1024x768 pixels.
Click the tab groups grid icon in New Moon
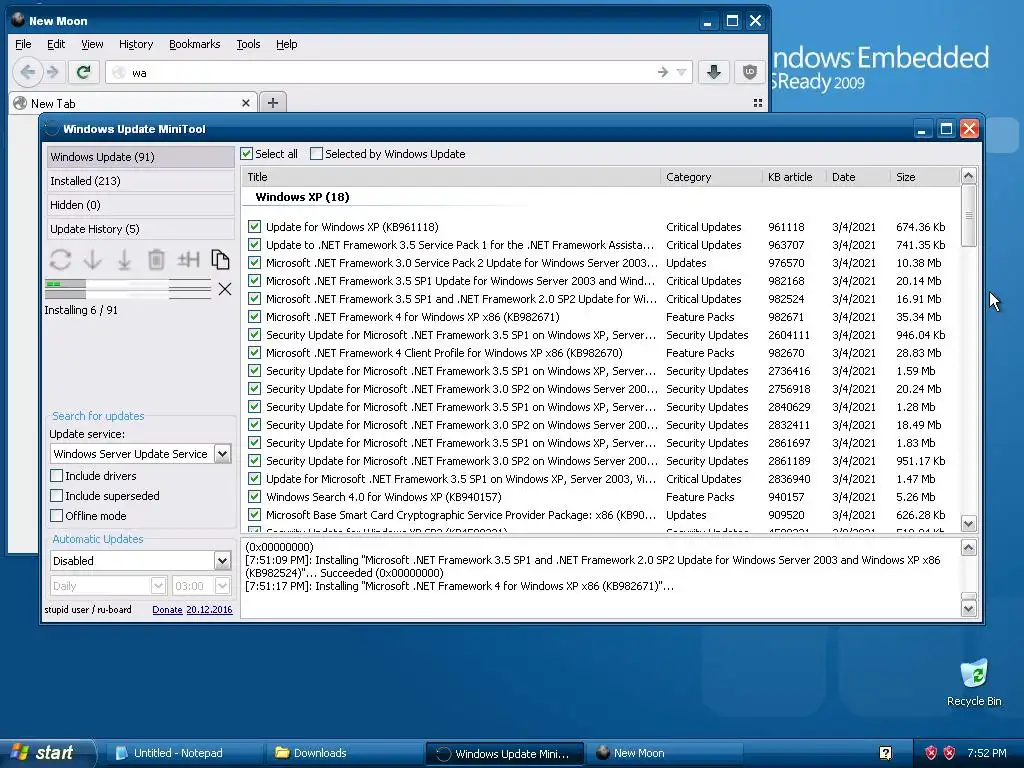coord(758,103)
